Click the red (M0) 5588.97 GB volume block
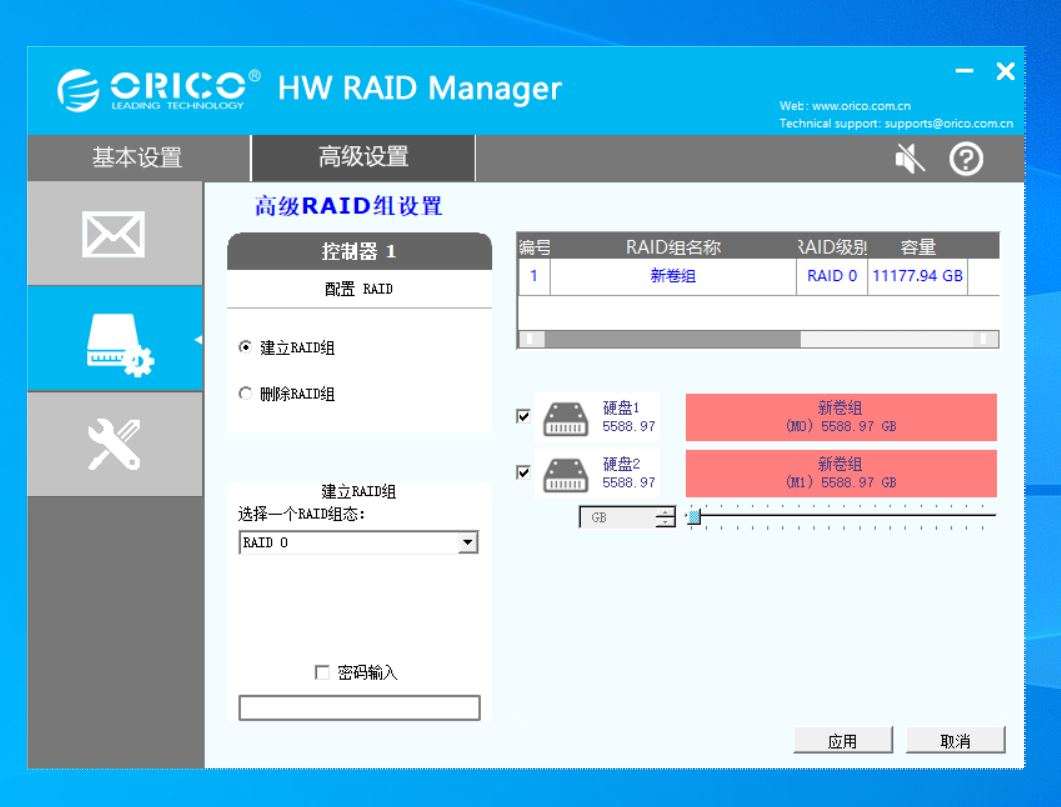The width and height of the screenshot is (1061, 807). coord(841,417)
